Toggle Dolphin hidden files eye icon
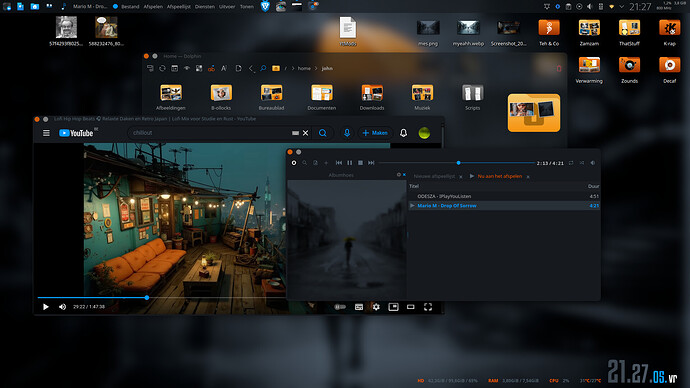 pyautogui.click(x=187, y=68)
